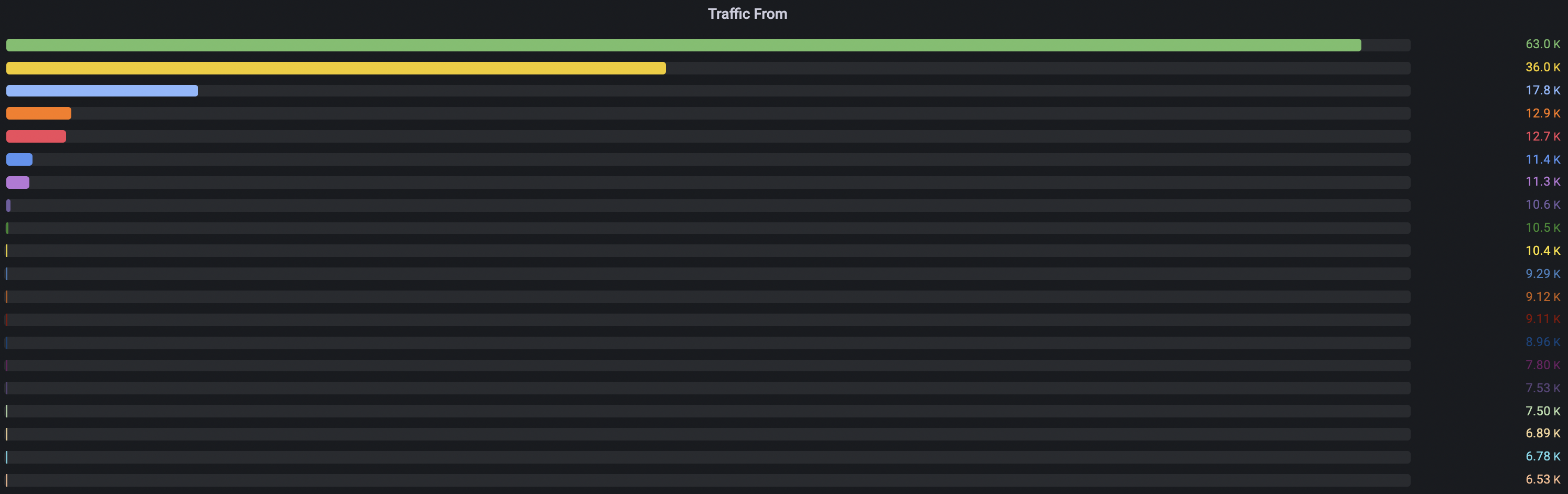
Task: Click the Traffic From panel title
Action: [747, 14]
